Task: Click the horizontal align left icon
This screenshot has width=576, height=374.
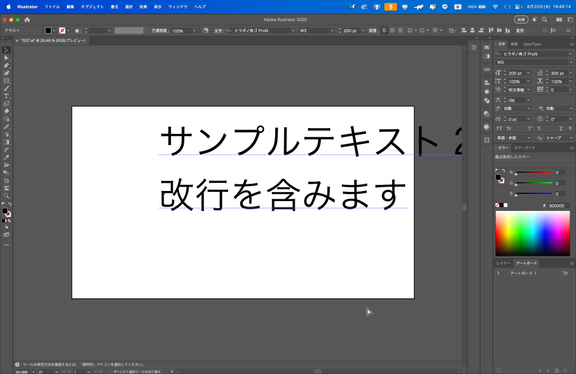Action: click(464, 30)
